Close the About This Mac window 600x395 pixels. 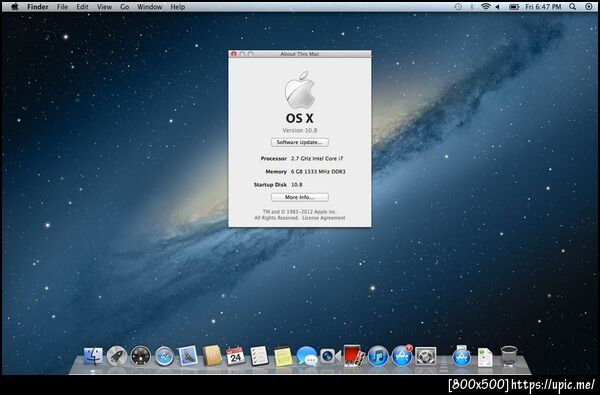pos(234,54)
